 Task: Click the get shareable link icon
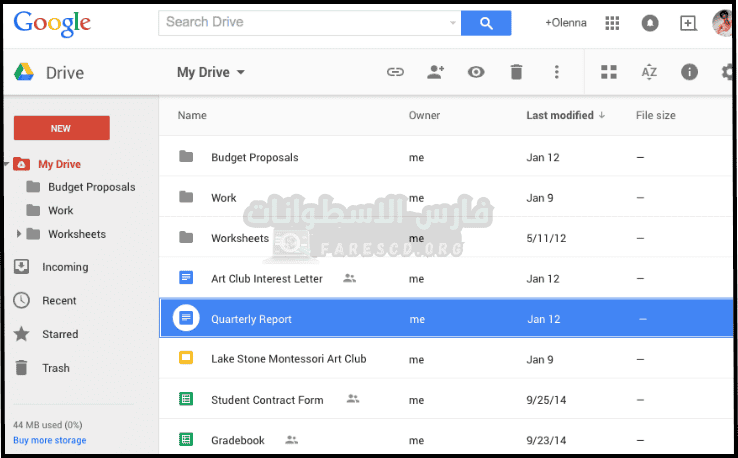pos(396,72)
